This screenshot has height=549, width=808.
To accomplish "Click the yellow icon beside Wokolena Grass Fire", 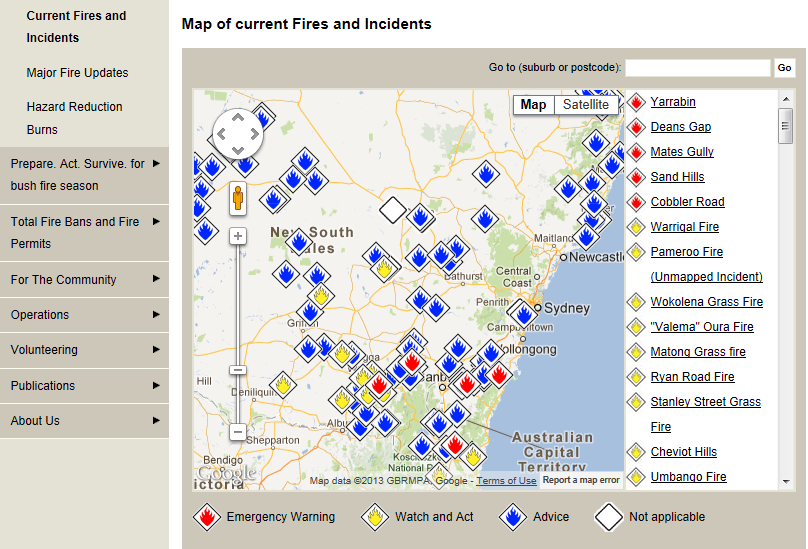I will point(636,302).
